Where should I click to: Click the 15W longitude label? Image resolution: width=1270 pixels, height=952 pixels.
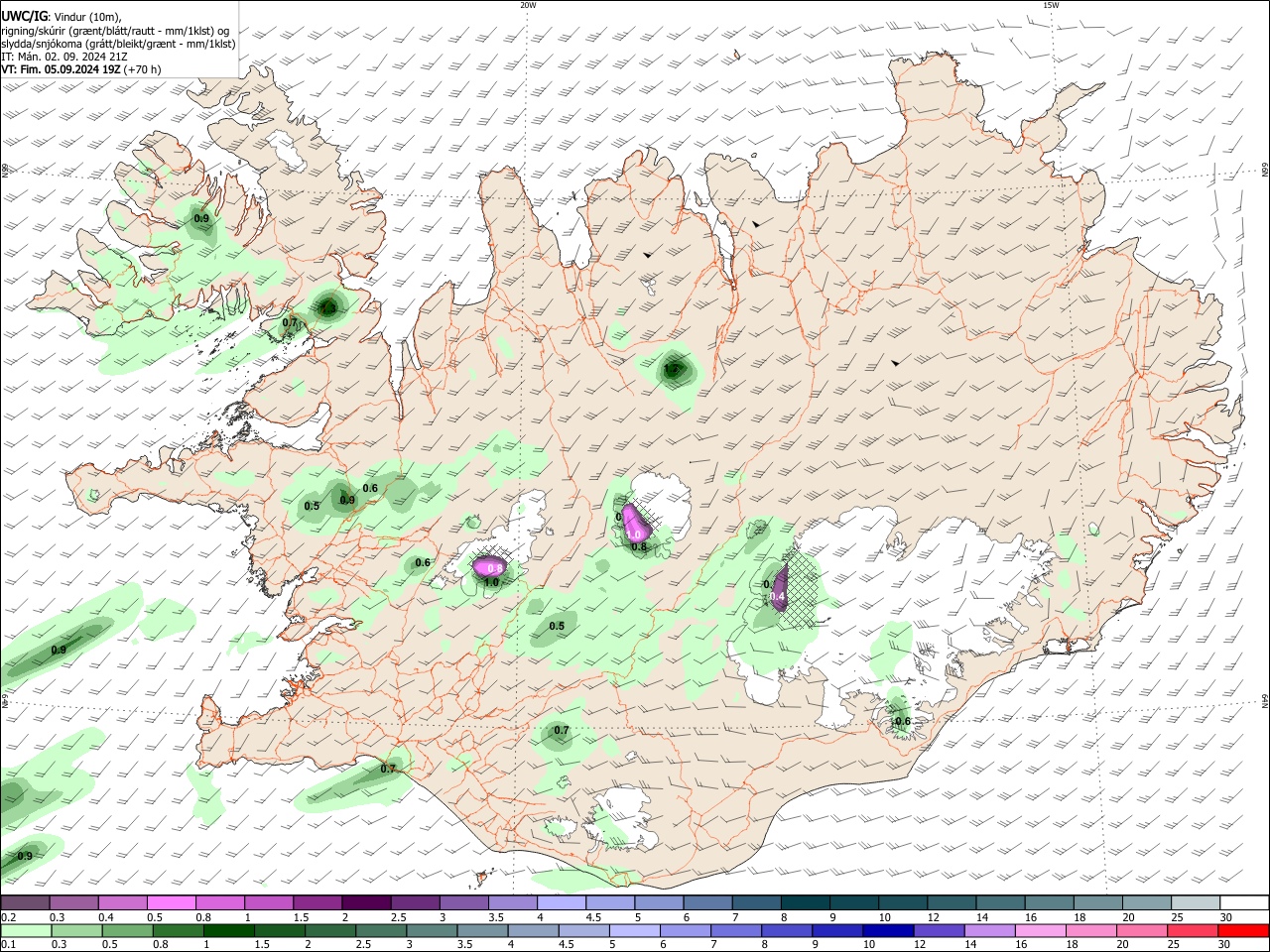1051,5
